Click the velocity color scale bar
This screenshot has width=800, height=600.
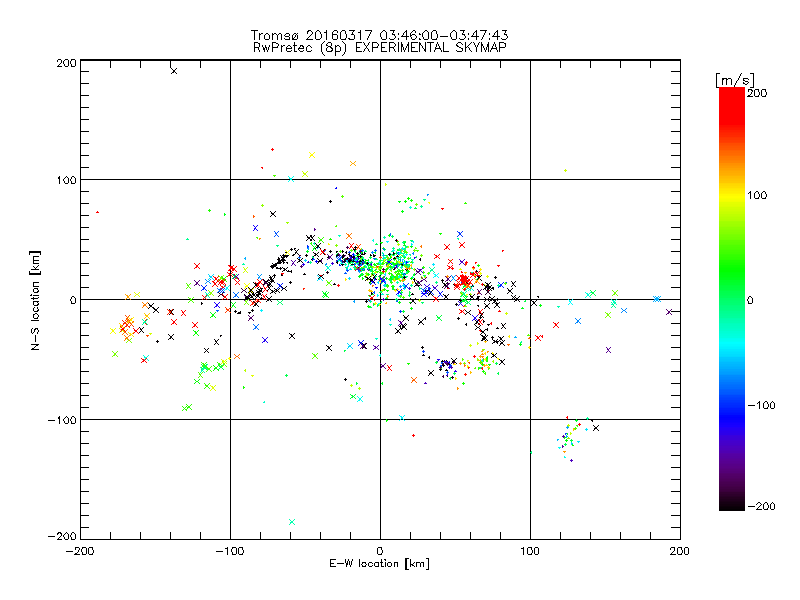pyautogui.click(x=732, y=299)
